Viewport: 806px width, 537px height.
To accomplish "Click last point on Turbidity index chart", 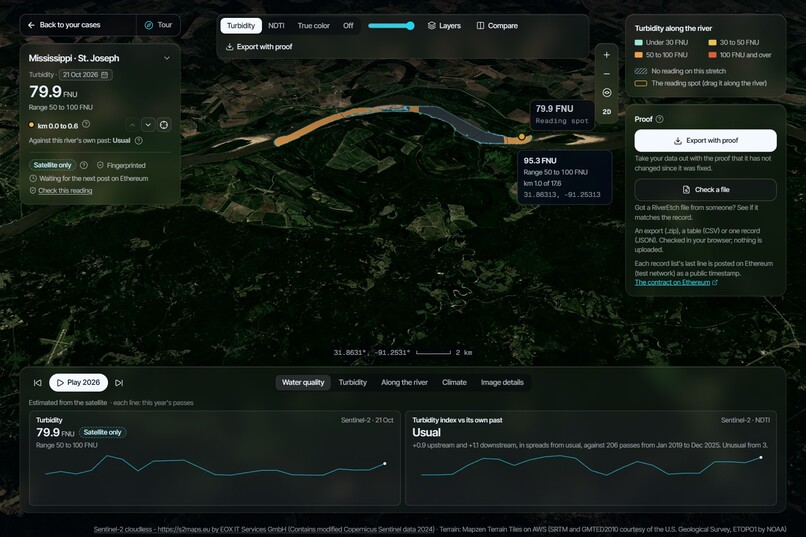I will (x=761, y=457).
